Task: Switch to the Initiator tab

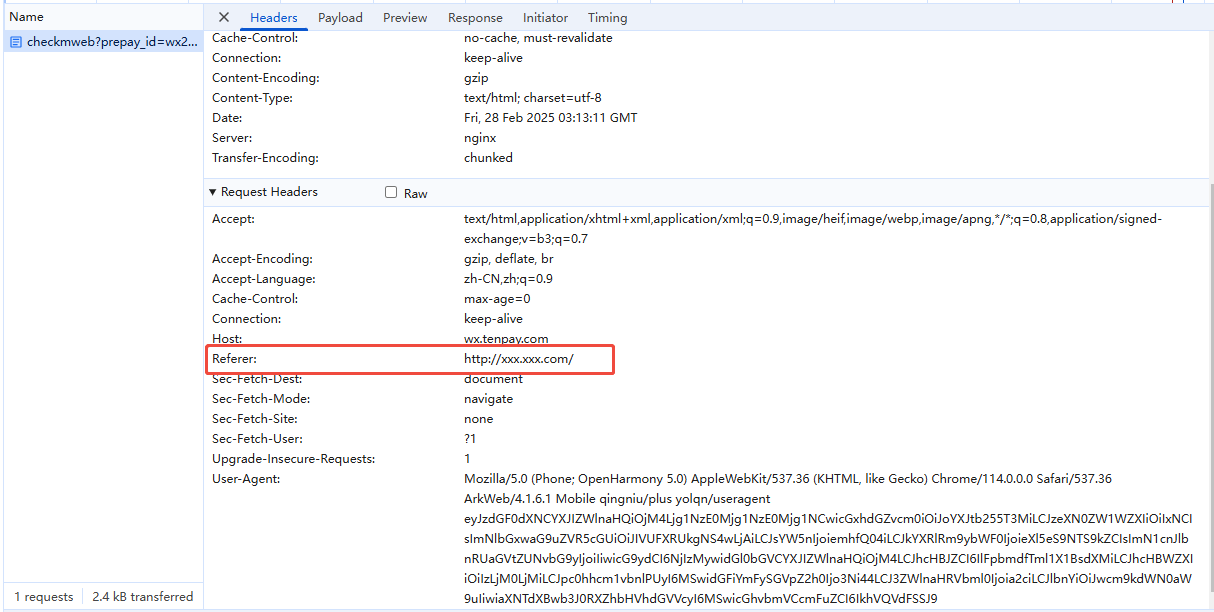Action: pos(545,17)
